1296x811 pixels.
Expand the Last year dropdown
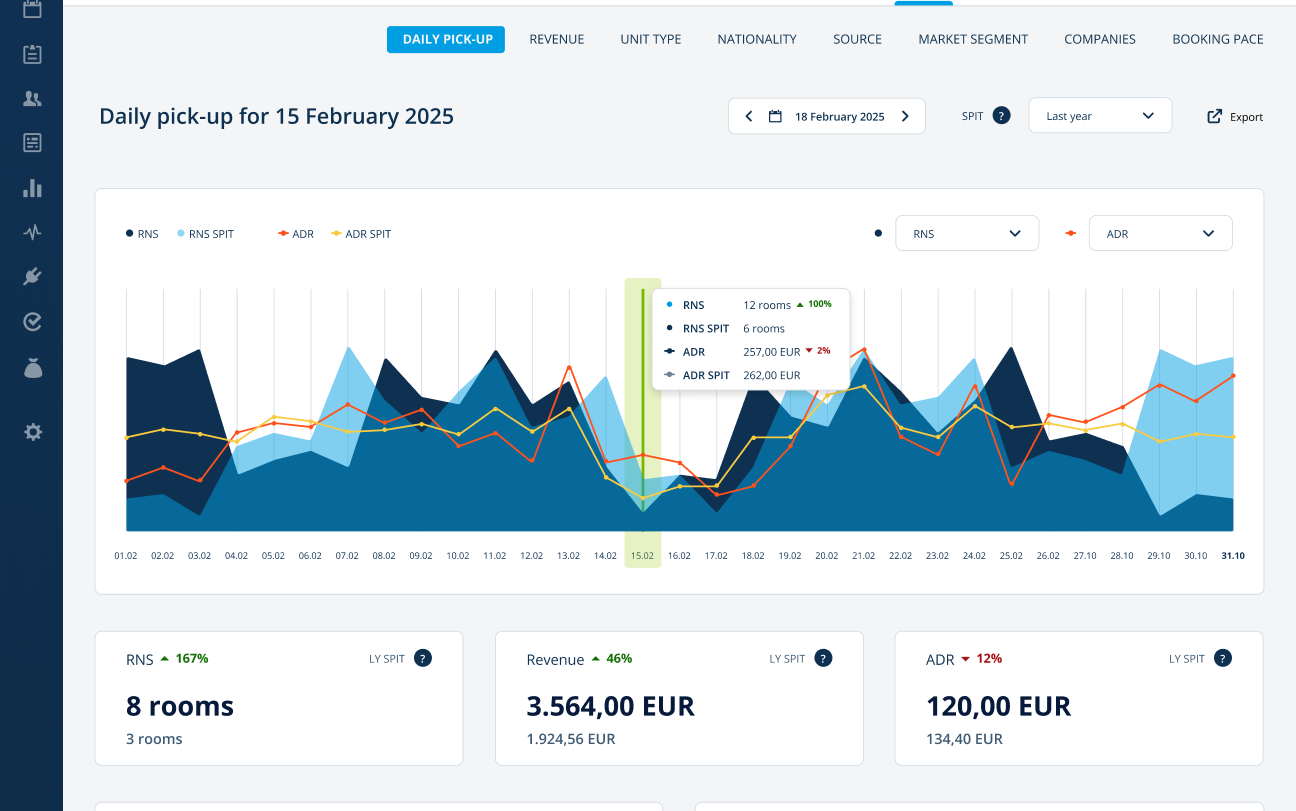(x=1100, y=116)
